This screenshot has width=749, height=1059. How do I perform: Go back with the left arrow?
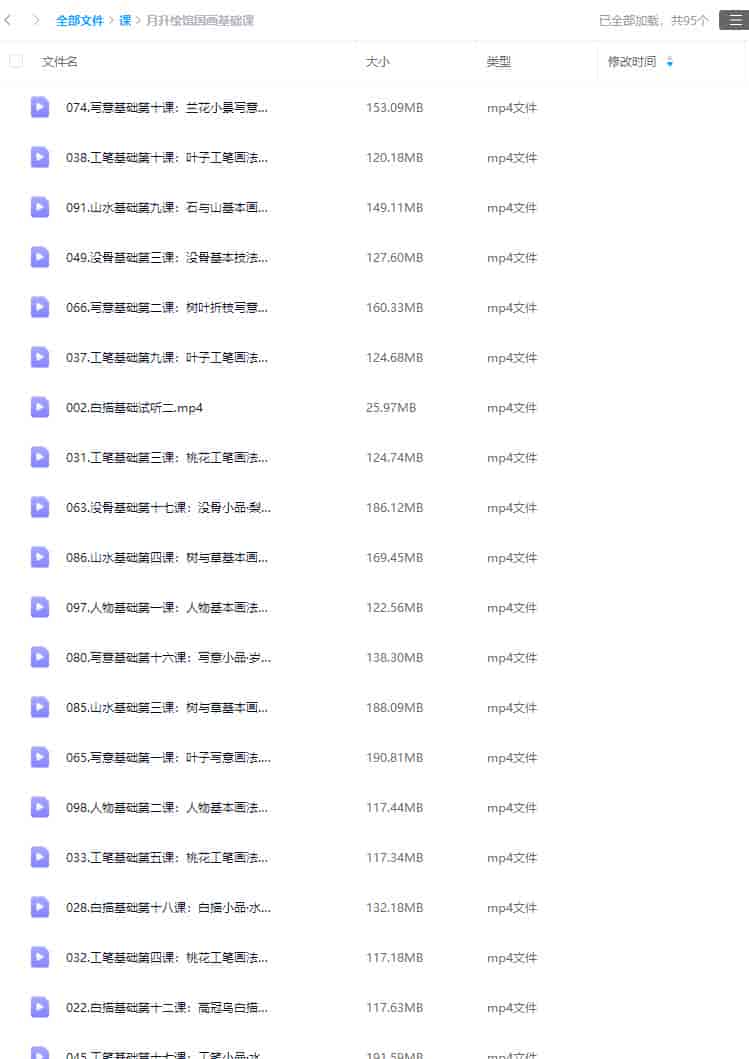click(8, 20)
